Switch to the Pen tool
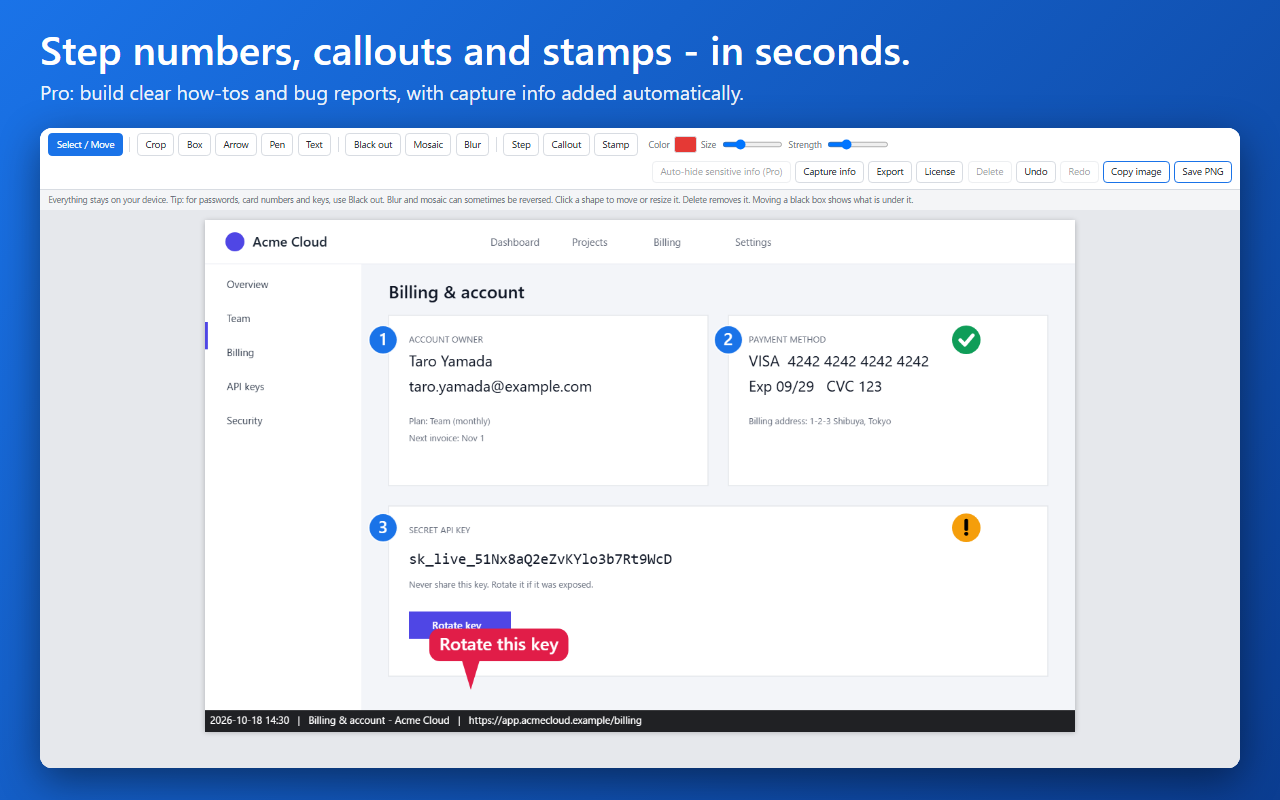 coord(277,145)
